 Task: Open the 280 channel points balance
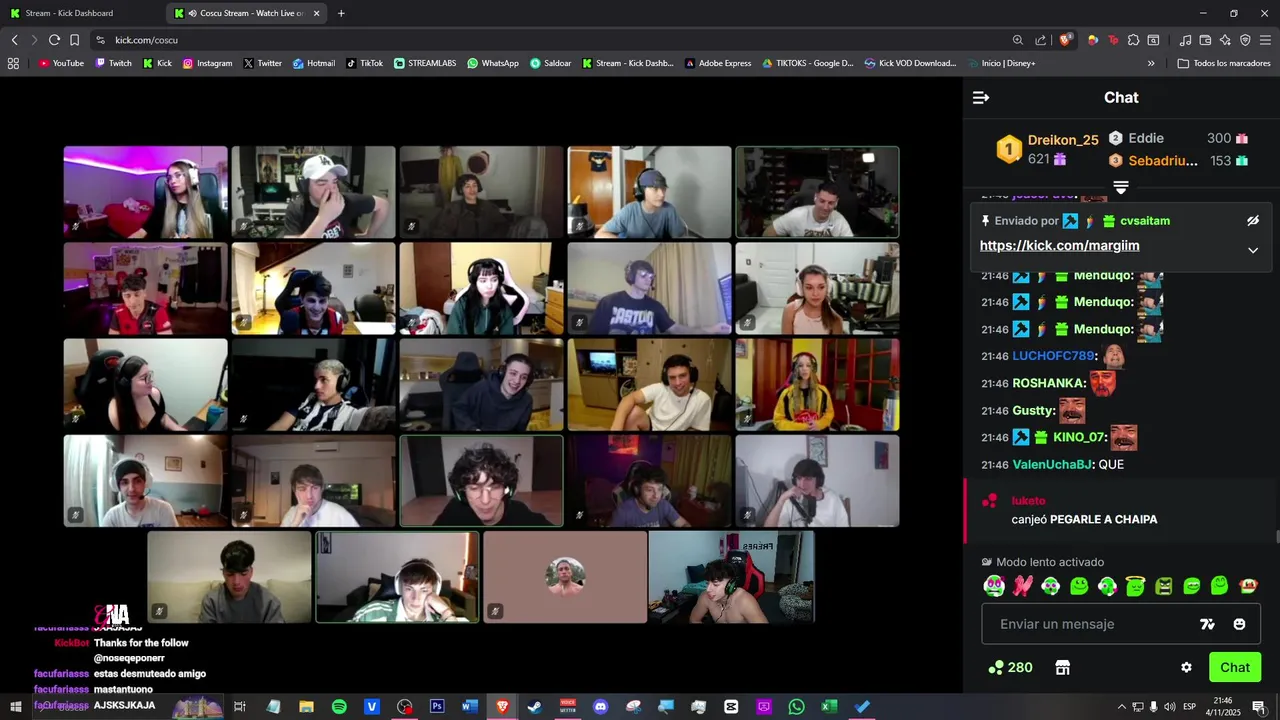1010,667
